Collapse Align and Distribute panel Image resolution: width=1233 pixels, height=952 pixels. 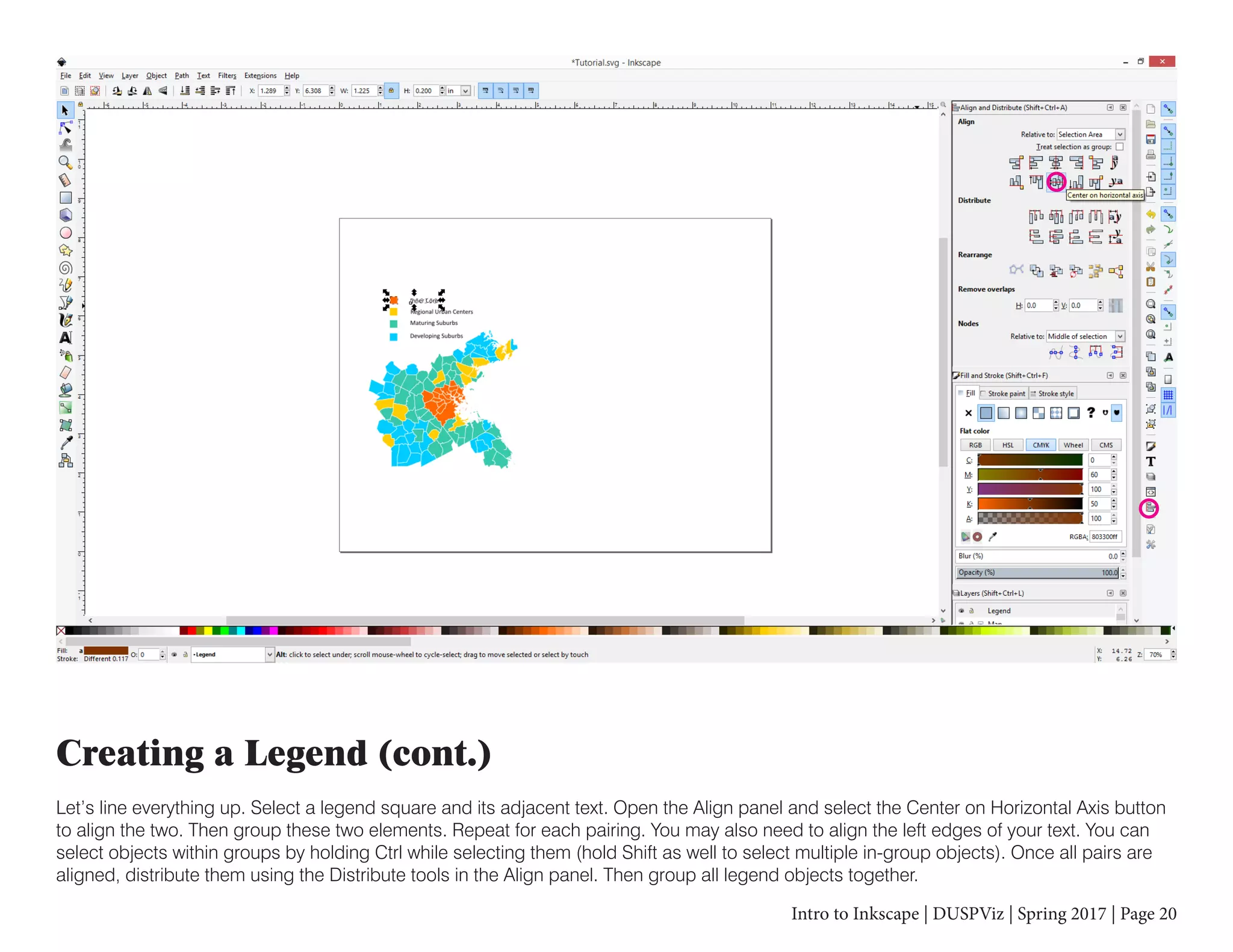1110,108
